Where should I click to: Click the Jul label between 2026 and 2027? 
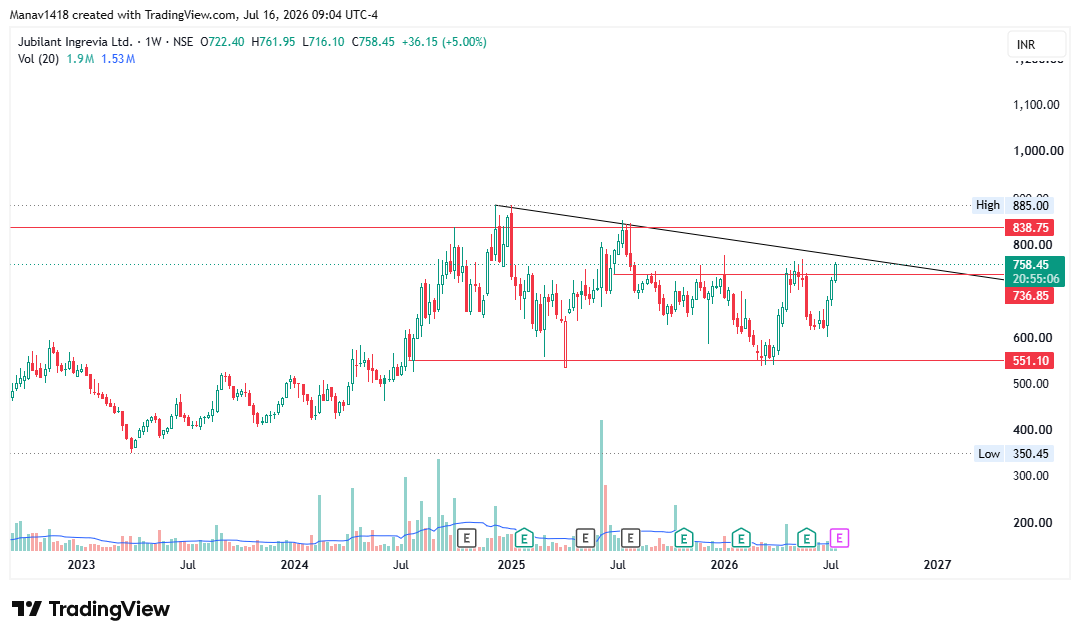coord(831,565)
